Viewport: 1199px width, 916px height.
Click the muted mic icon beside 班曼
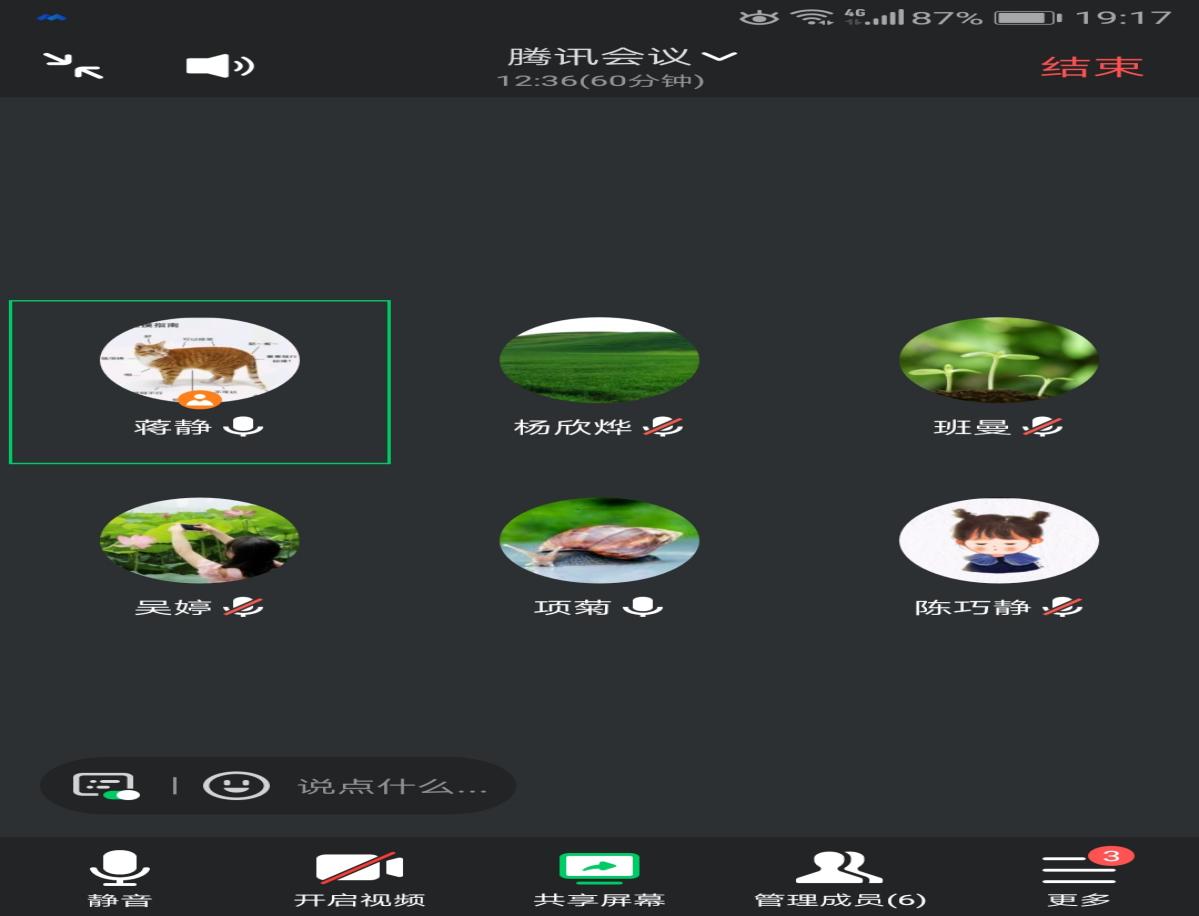tap(1042, 427)
